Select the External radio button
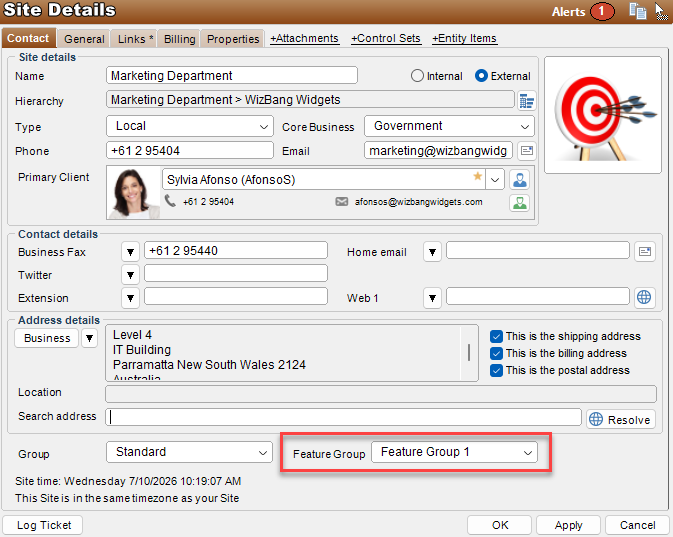 pos(481,76)
